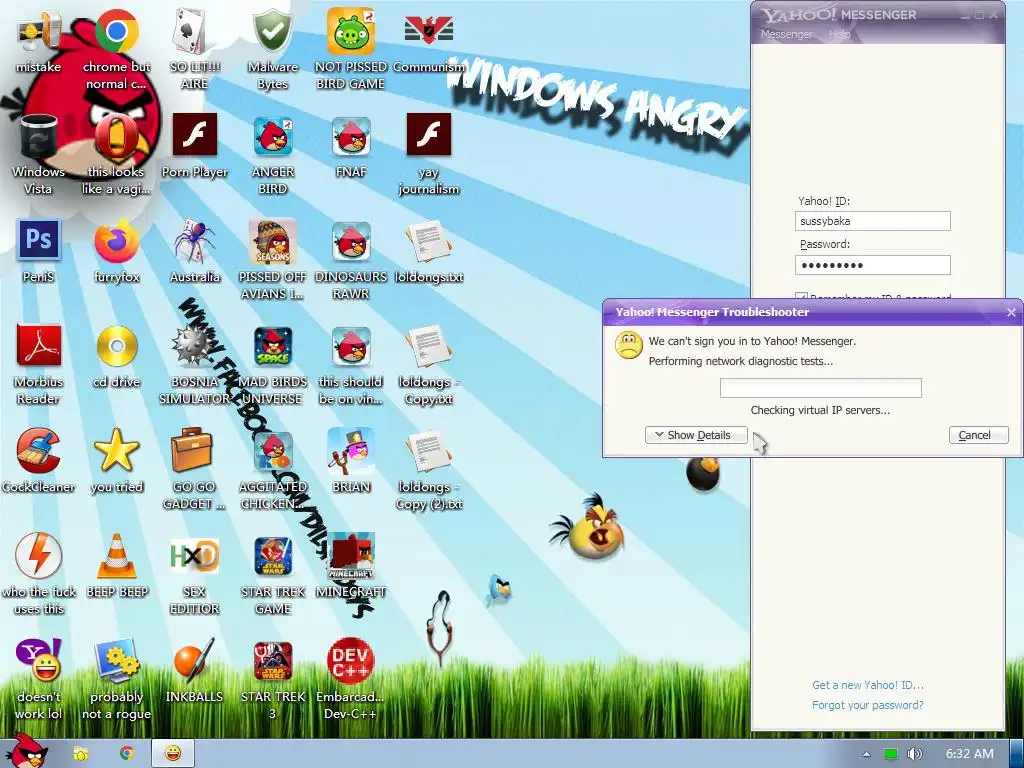Open the Messenger menu
The image size is (1024, 768).
point(786,34)
